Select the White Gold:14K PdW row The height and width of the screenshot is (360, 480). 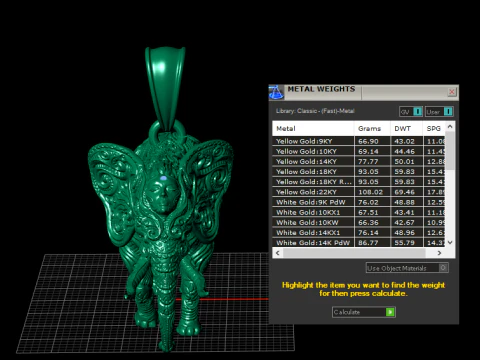click(359, 243)
